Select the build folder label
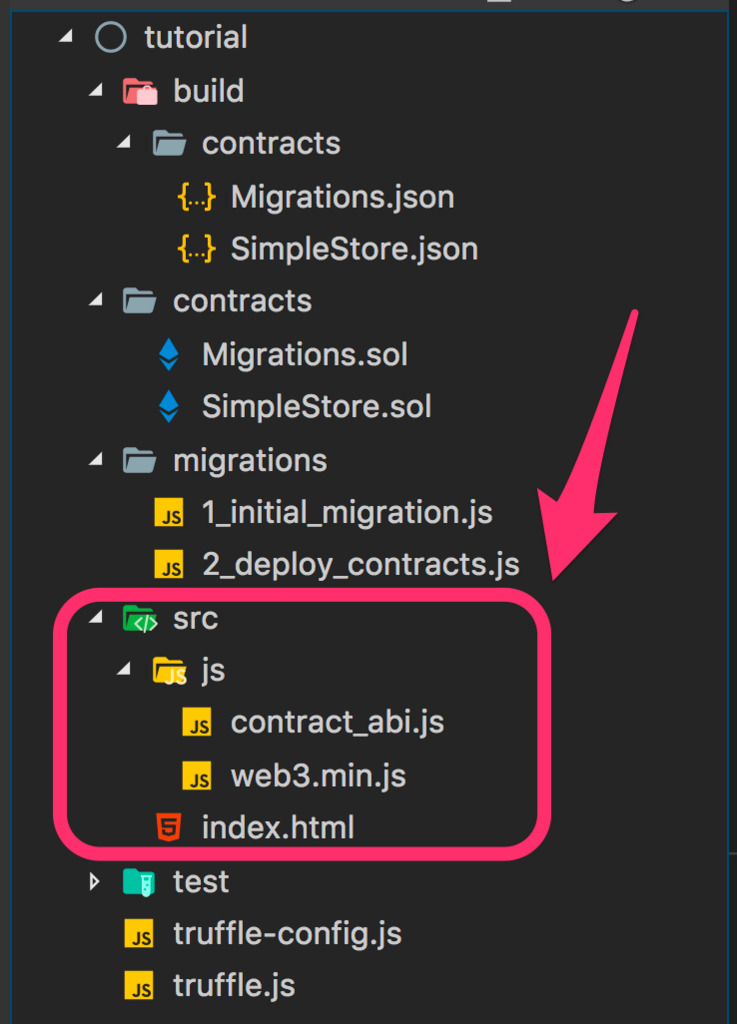 pos(208,90)
